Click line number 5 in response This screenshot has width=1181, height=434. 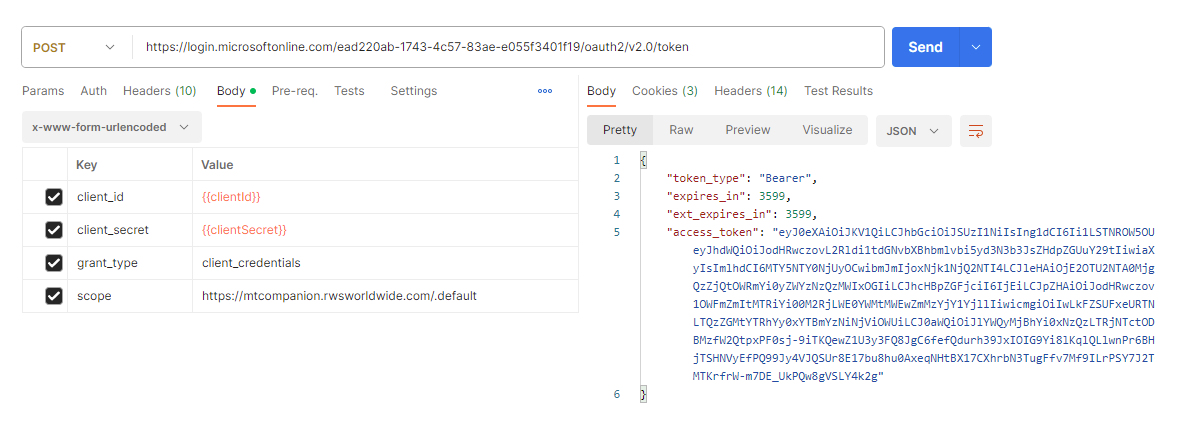click(617, 233)
